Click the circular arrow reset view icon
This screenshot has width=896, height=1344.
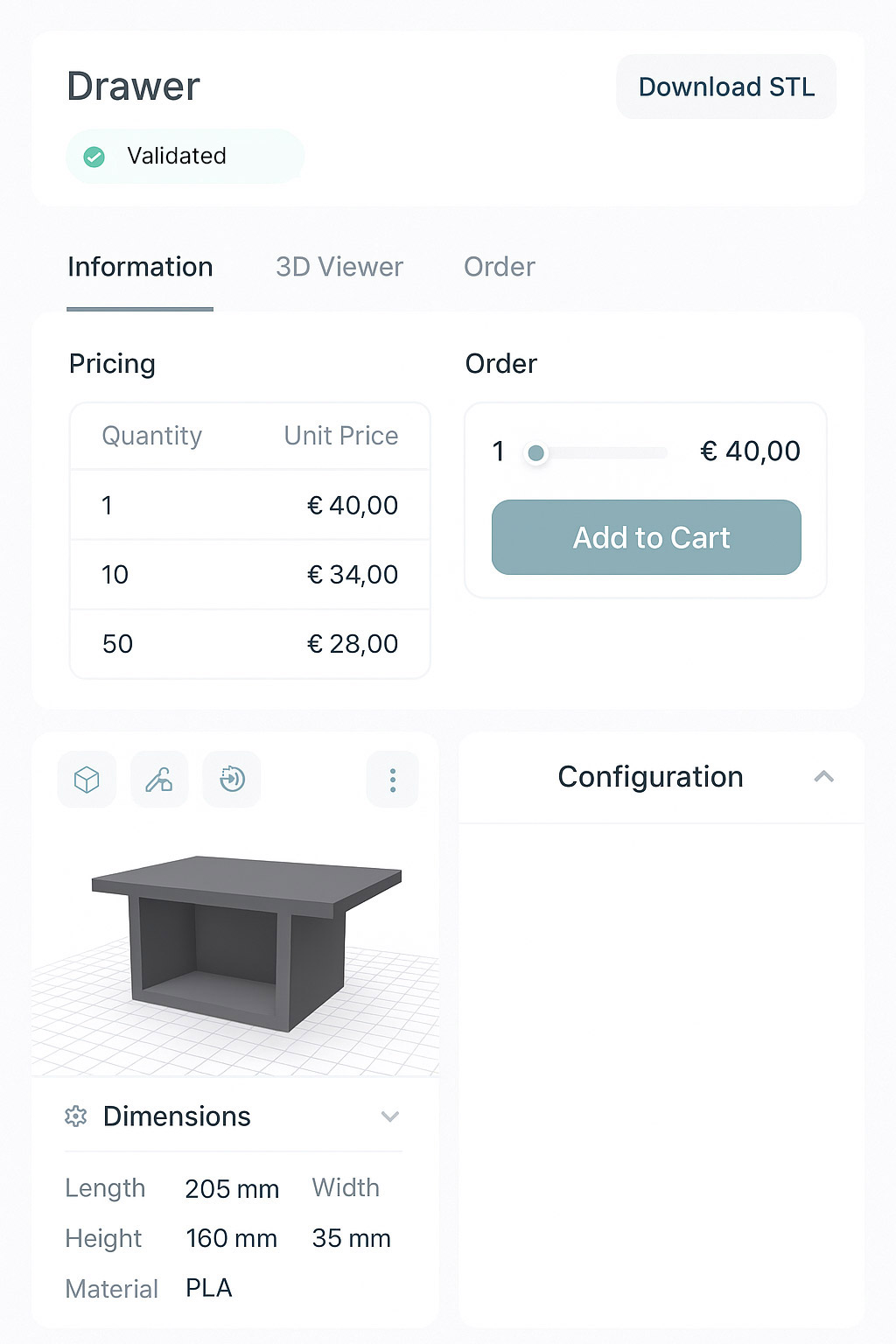(x=232, y=779)
